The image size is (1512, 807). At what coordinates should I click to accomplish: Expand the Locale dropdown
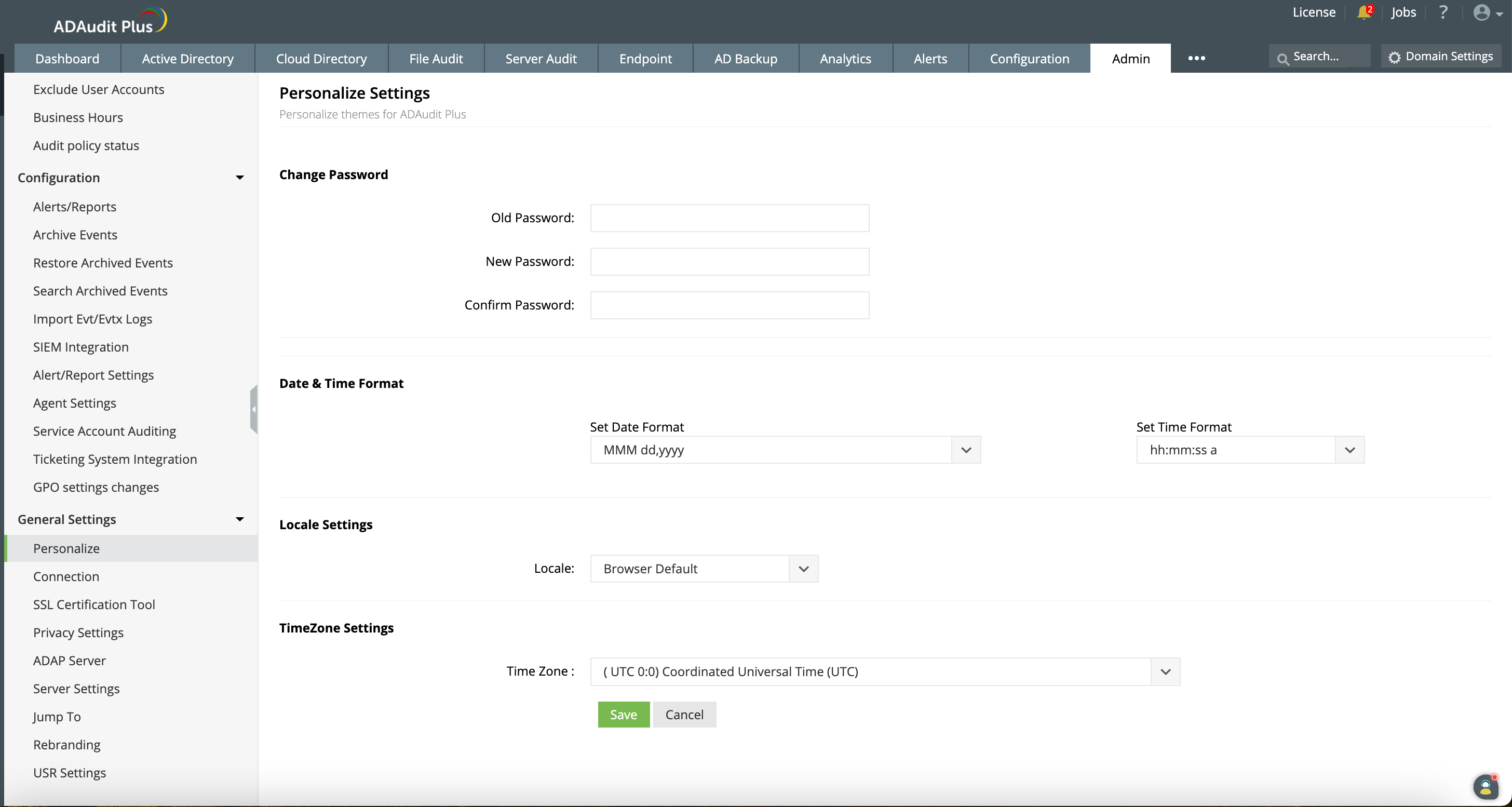coord(804,568)
